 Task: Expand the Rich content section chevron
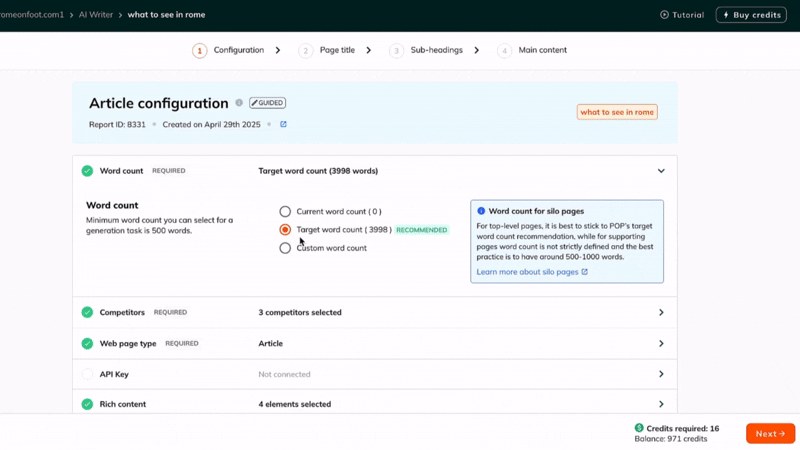click(x=661, y=404)
